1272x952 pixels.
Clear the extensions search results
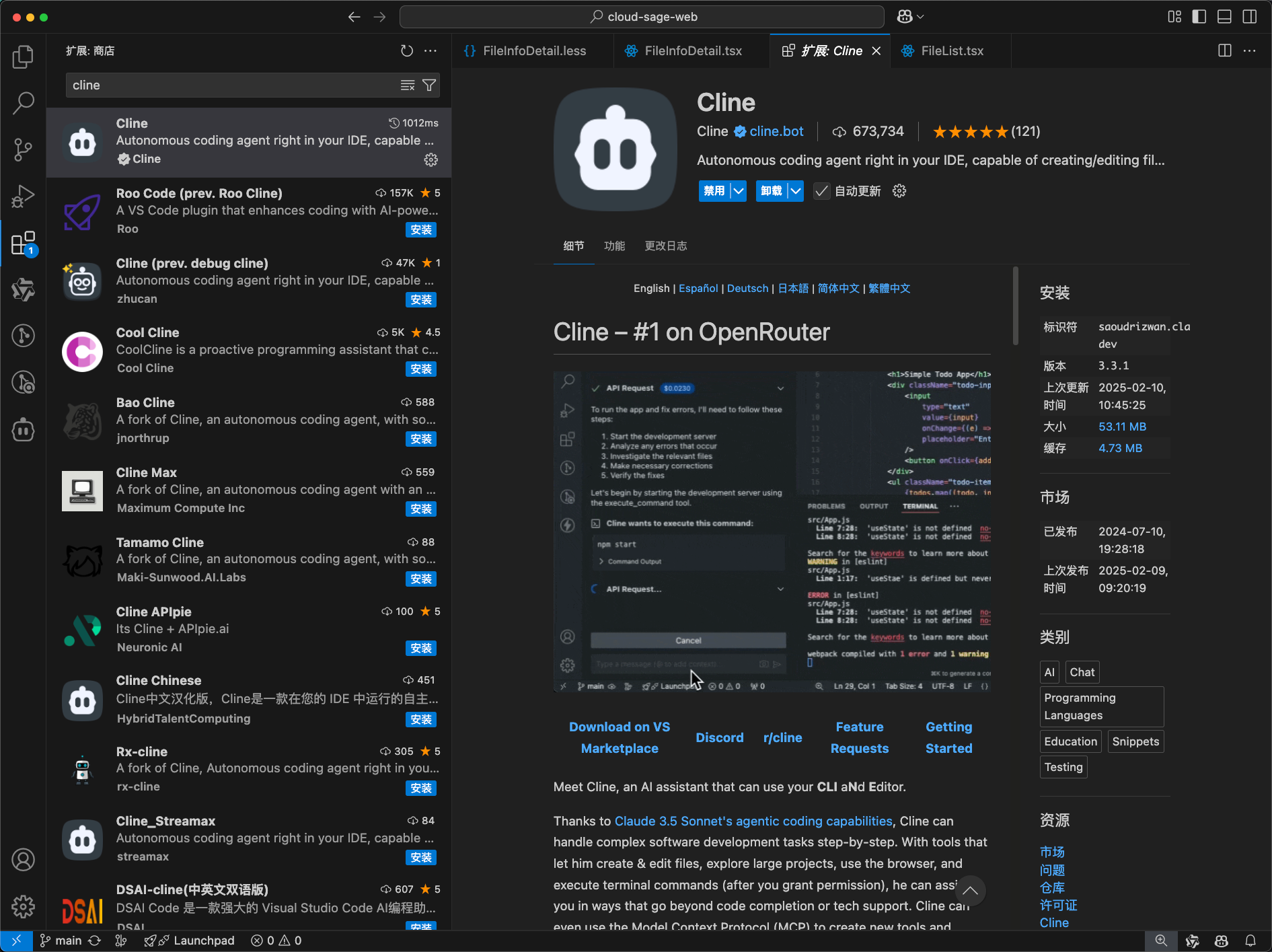click(408, 85)
